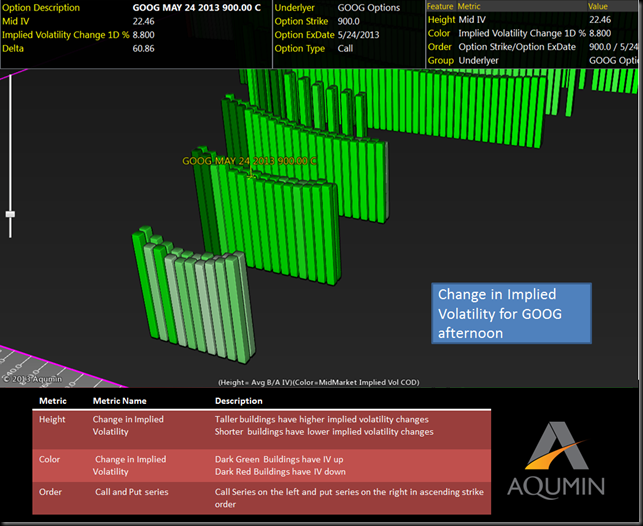The image size is (643, 526).
Task: Click the 'Option Description' label
Action: coord(41,8)
